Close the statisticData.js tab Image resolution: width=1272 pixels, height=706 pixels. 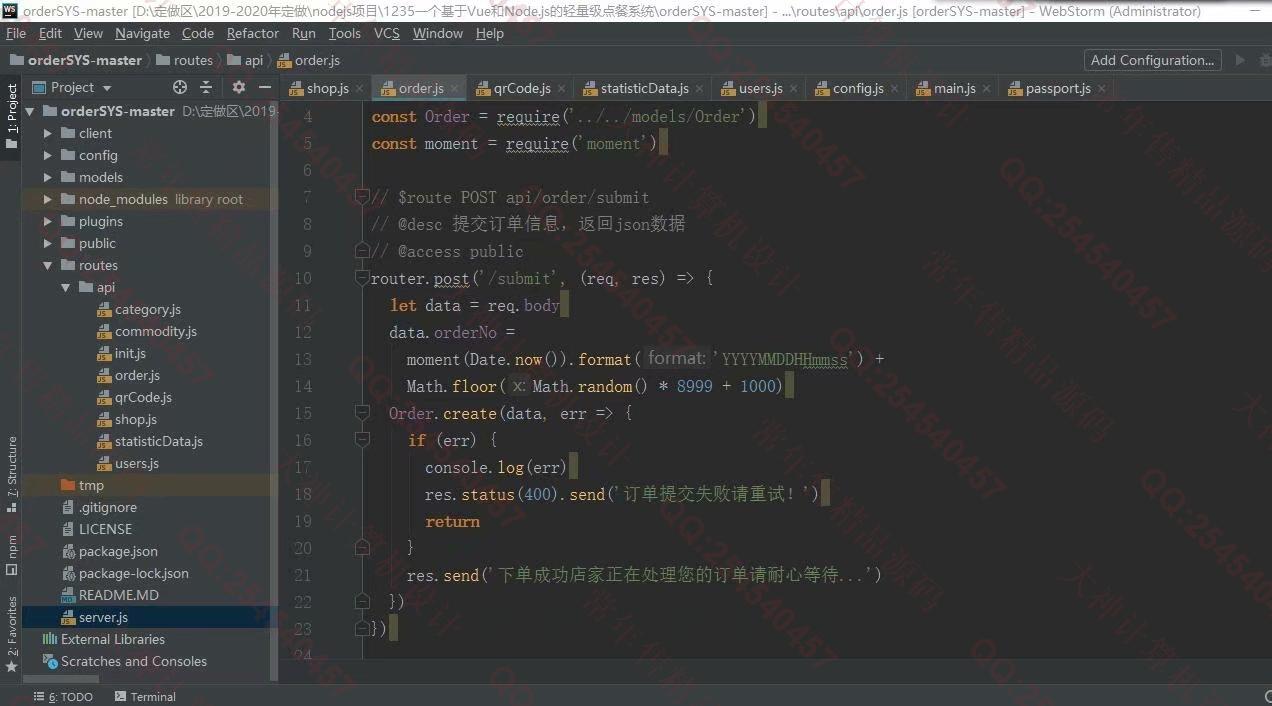[698, 89]
